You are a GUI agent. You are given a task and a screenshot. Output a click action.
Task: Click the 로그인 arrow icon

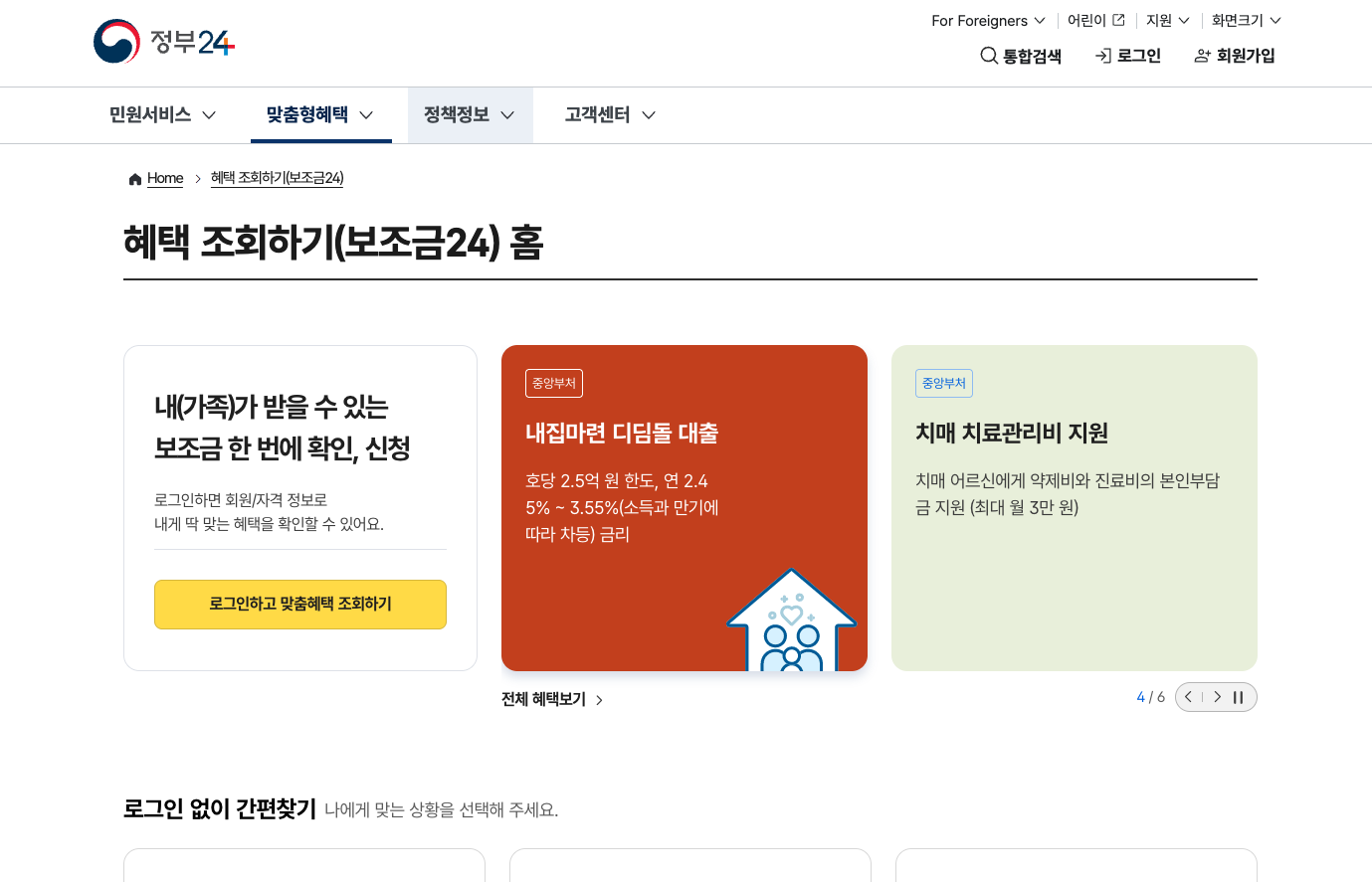[1103, 56]
